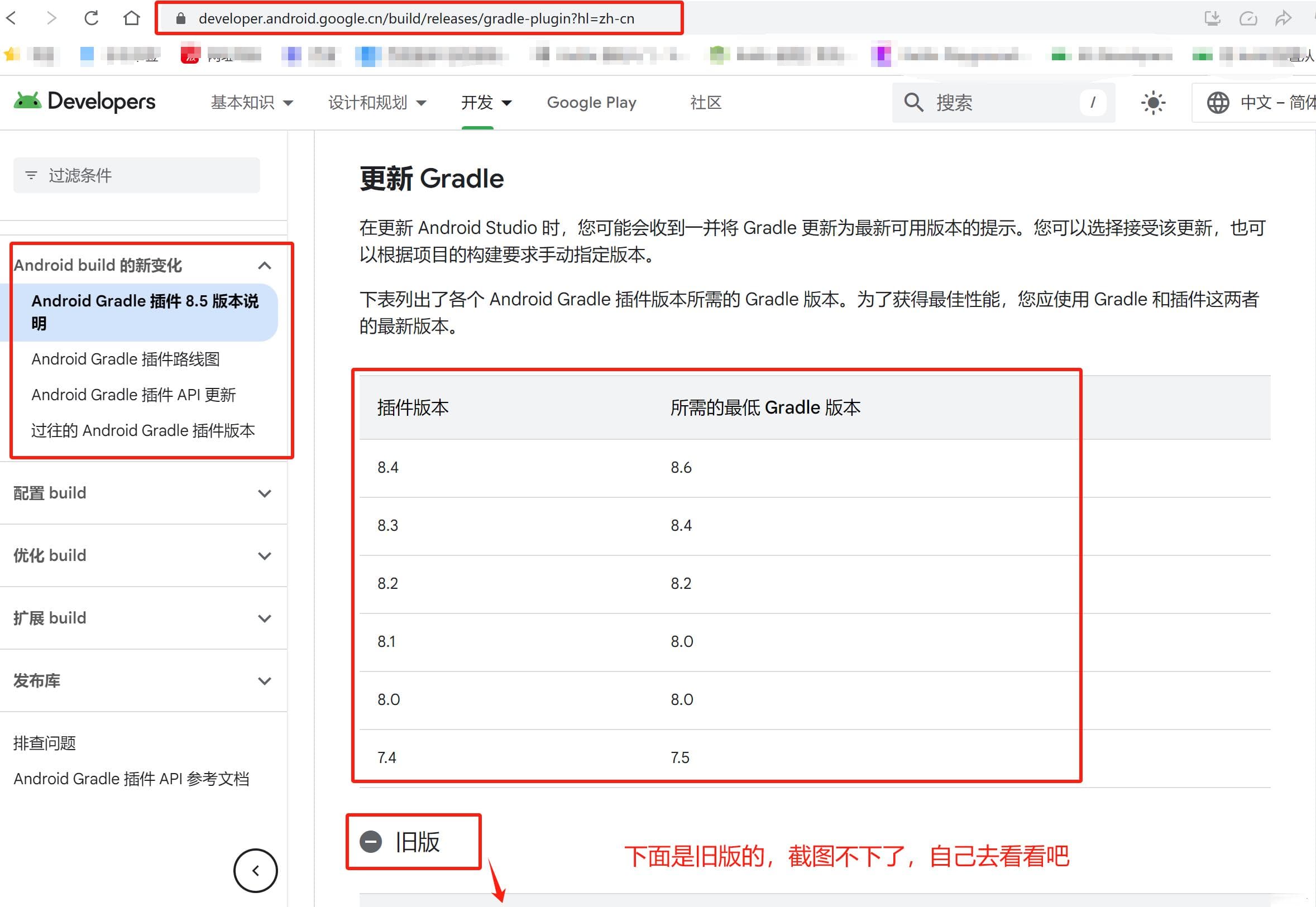Image resolution: width=1316 pixels, height=907 pixels.
Task: Click the Android Developers logo
Action: pyautogui.click(x=84, y=102)
